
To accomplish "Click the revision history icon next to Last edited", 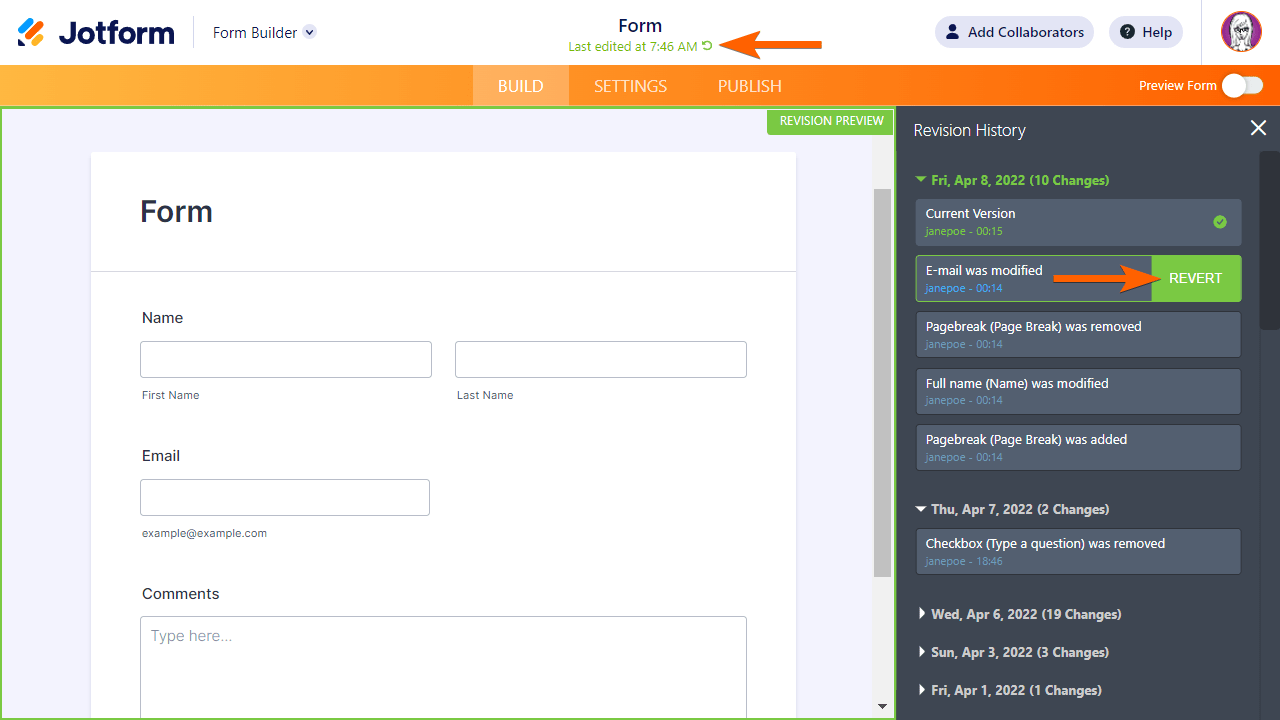I will pyautogui.click(x=707, y=46).
